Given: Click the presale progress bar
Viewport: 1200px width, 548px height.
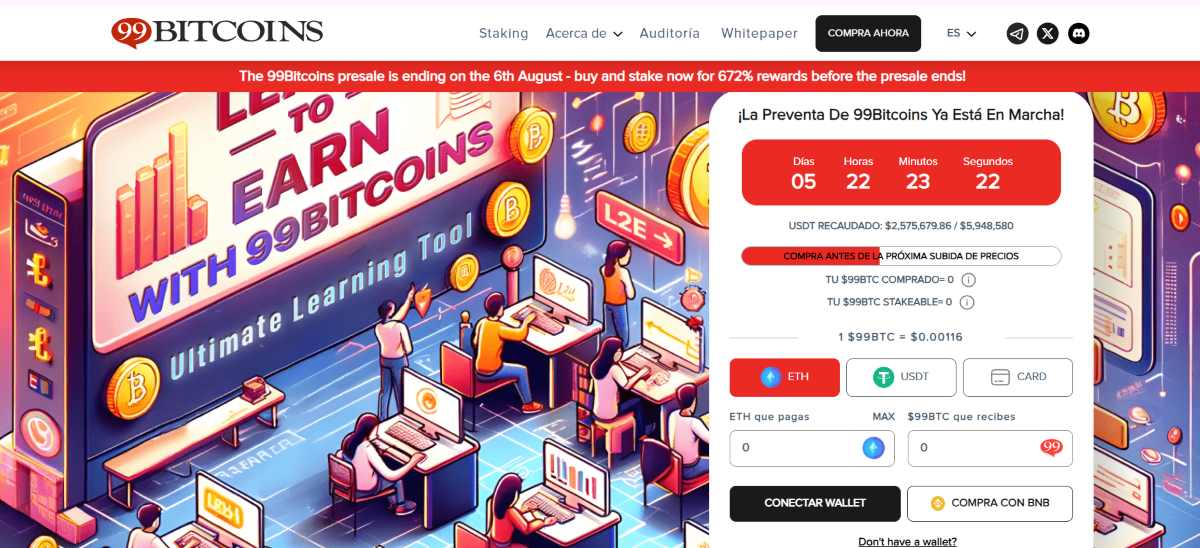Looking at the screenshot, I should [x=901, y=256].
